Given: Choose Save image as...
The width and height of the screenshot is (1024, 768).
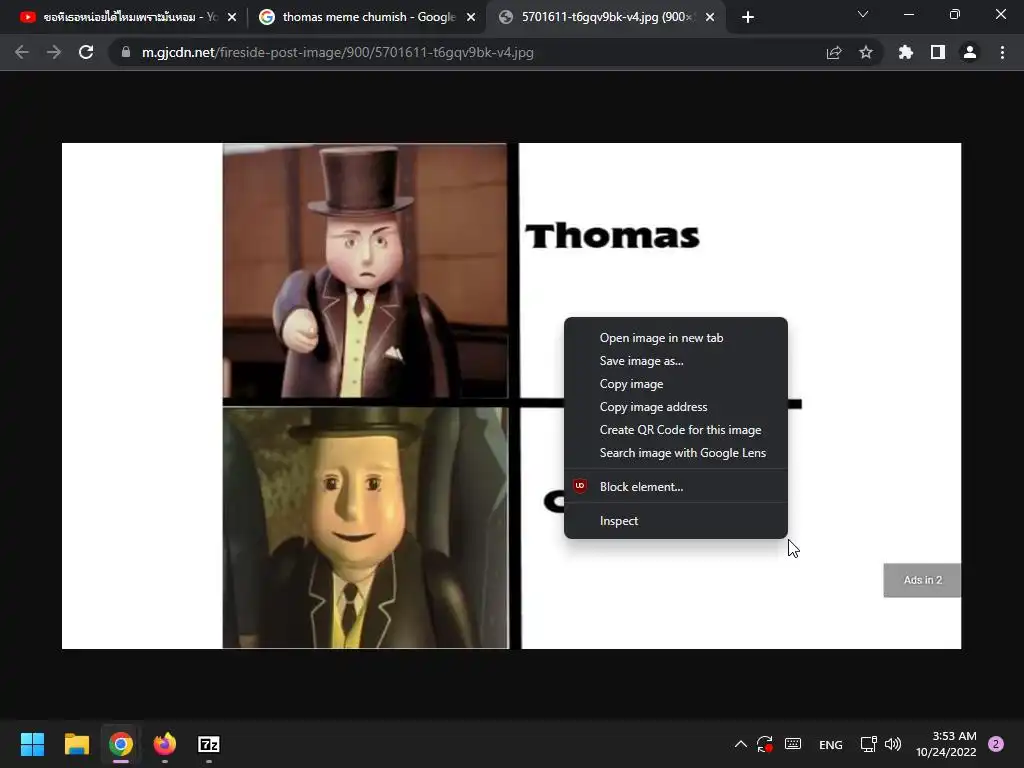Looking at the screenshot, I should coord(676,360).
